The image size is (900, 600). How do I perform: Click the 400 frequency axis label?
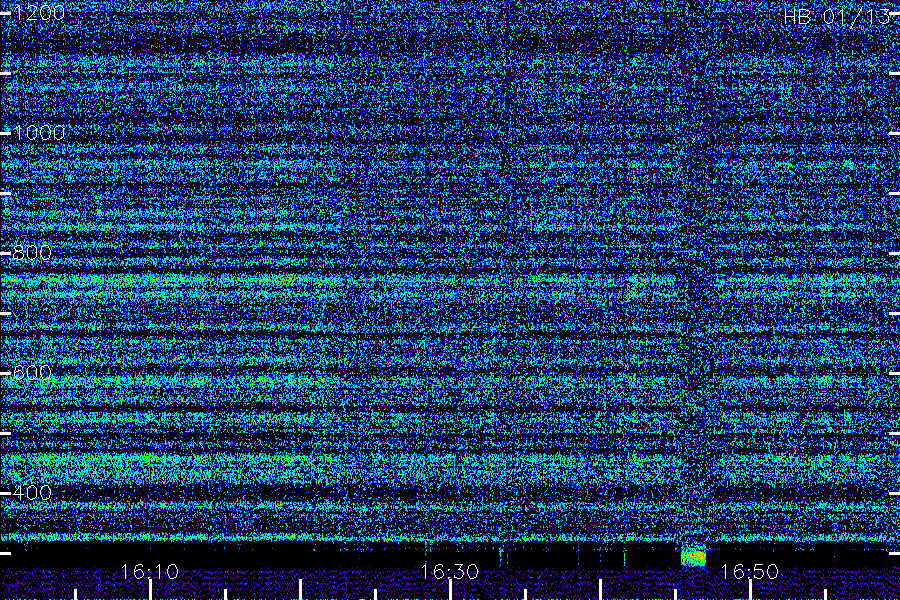[x=32, y=493]
